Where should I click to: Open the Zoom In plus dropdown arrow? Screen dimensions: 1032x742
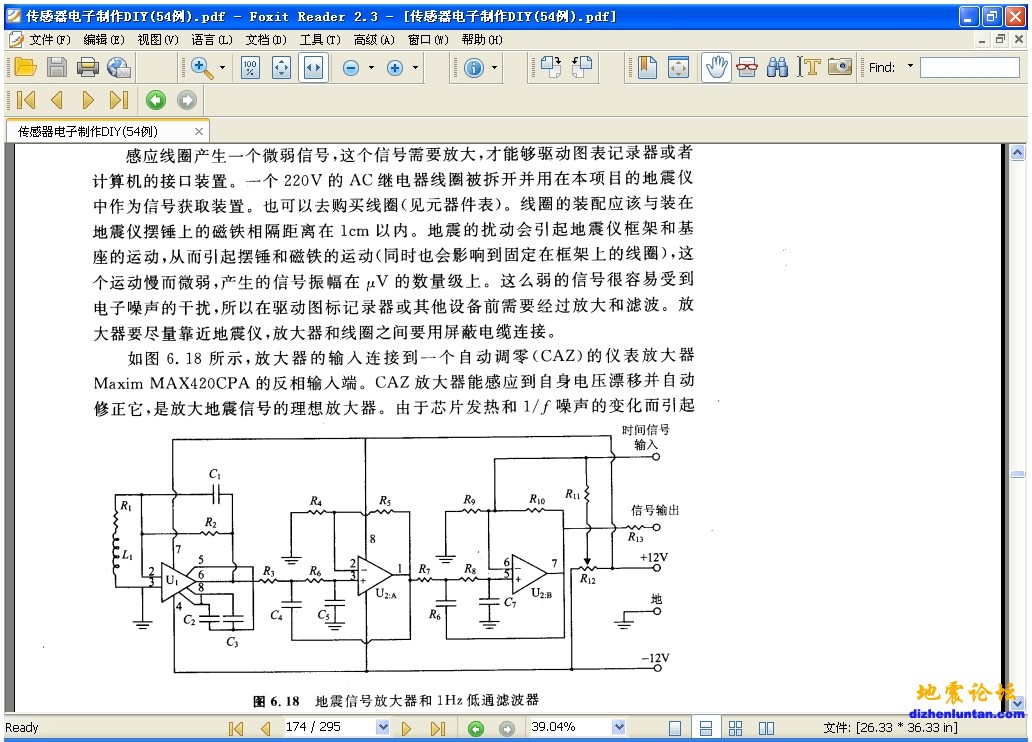[415, 67]
